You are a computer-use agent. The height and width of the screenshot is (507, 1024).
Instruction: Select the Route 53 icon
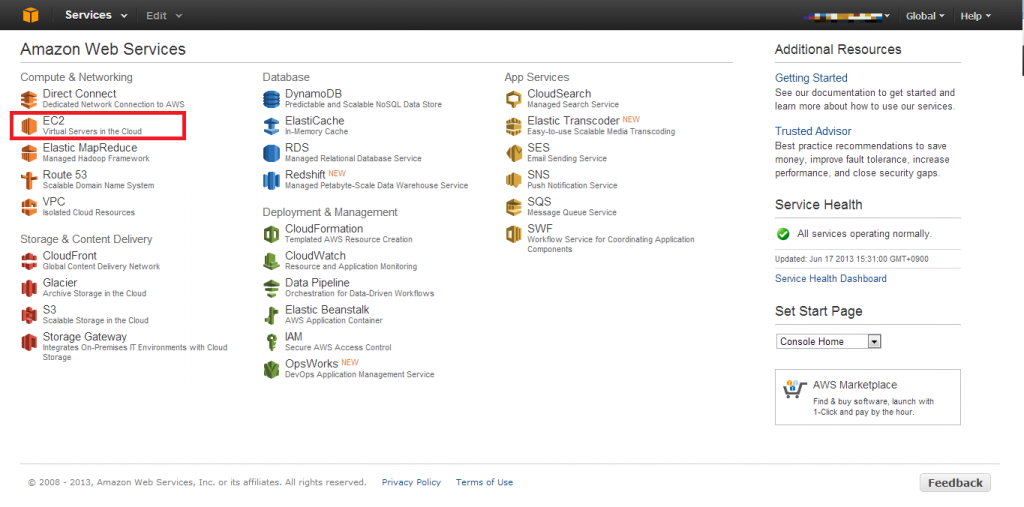tap(29, 180)
